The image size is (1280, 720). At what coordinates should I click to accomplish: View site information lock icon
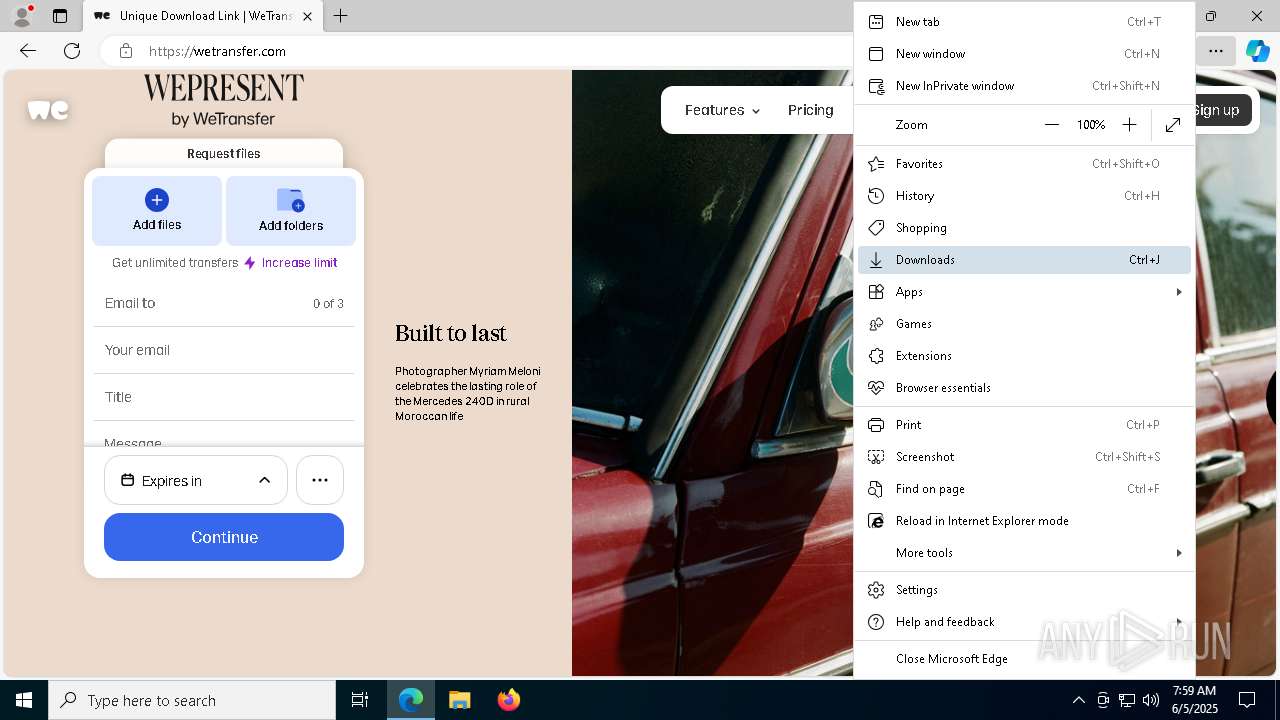pyautogui.click(x=125, y=51)
